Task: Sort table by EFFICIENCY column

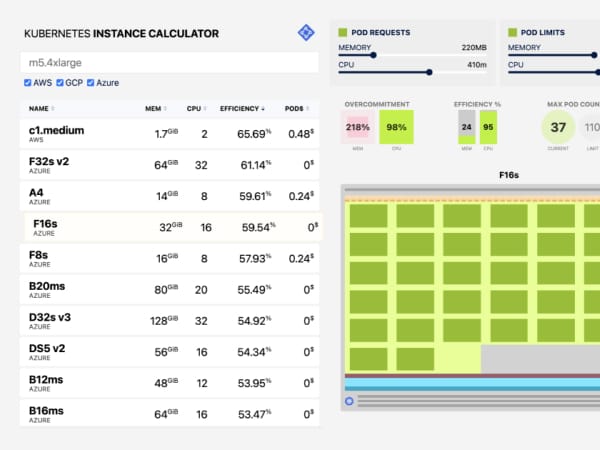Action: click(x=242, y=109)
